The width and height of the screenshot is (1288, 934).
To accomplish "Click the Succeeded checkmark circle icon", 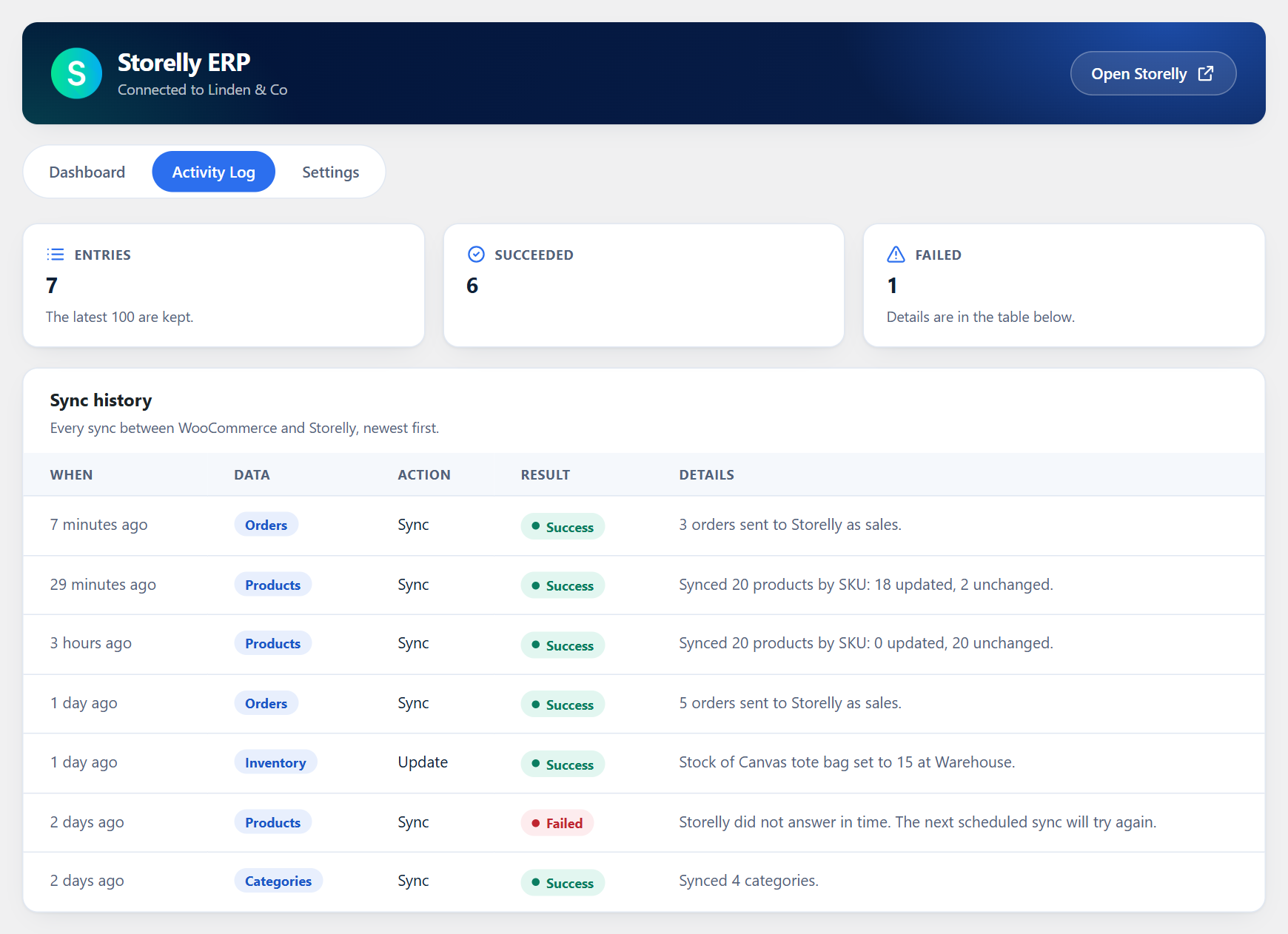I will click(x=476, y=255).
